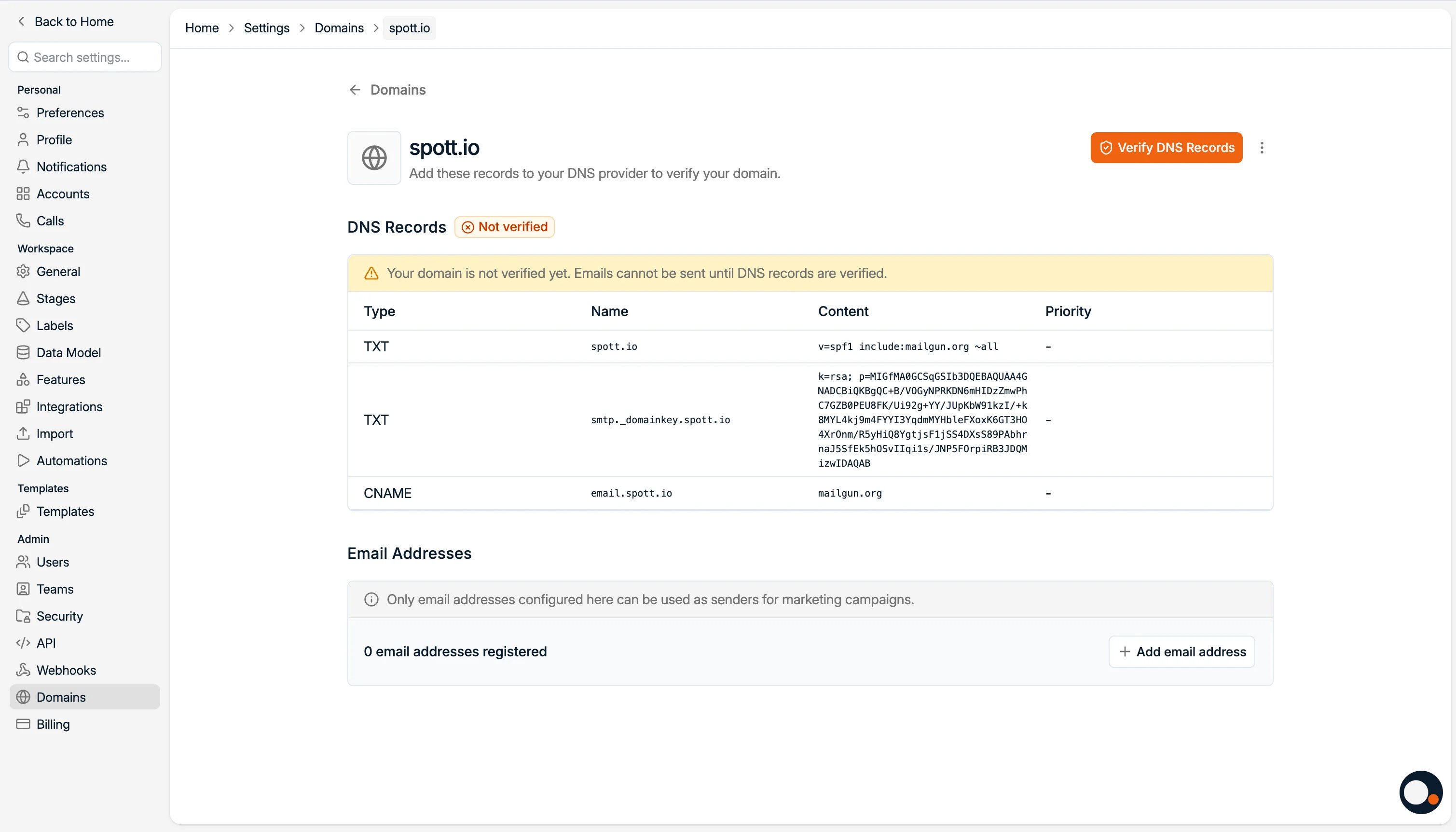Click the Name column header
This screenshot has height=832, width=1456.
pyautogui.click(x=609, y=311)
